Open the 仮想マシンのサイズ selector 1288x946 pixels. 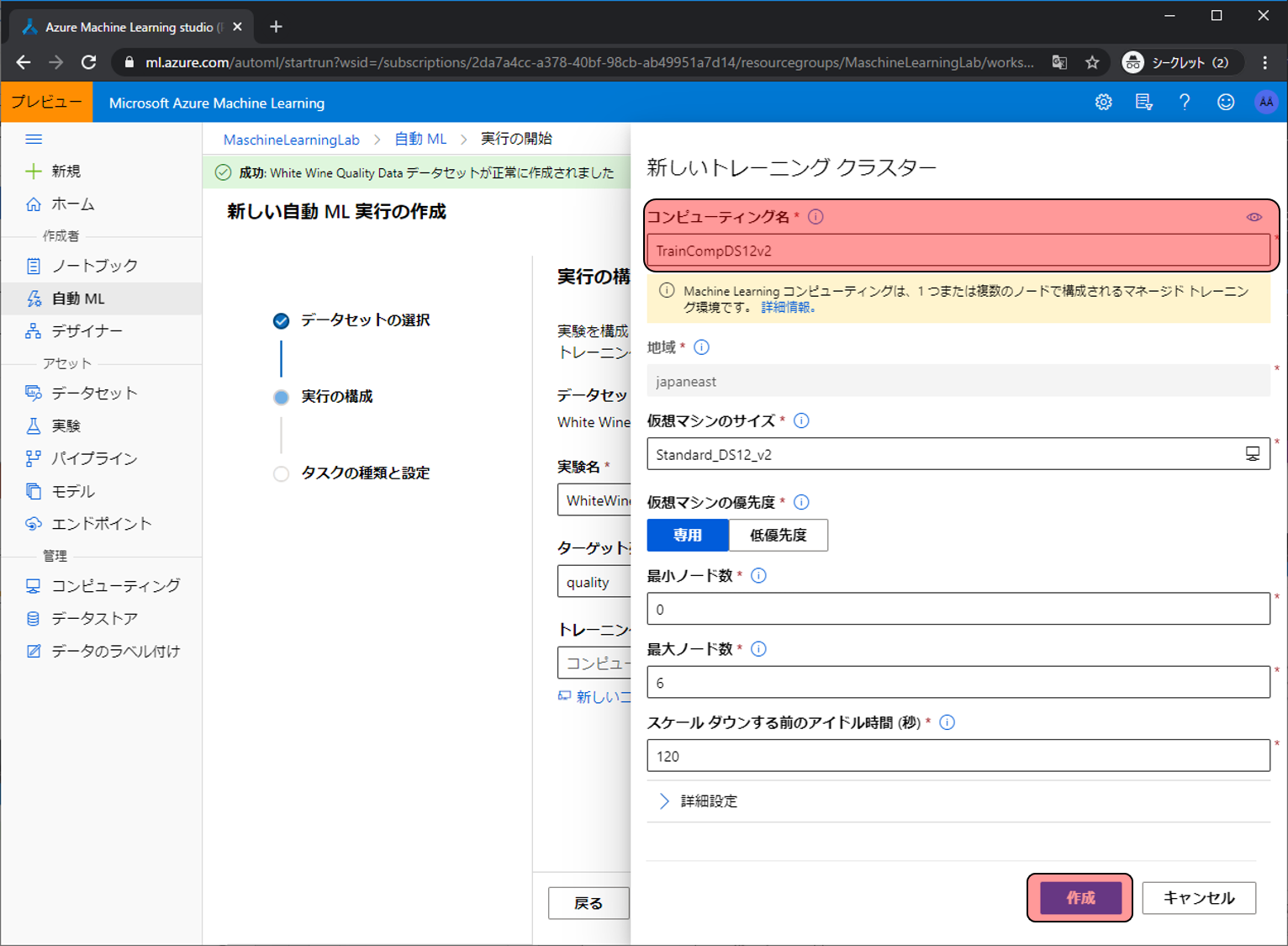coord(958,454)
